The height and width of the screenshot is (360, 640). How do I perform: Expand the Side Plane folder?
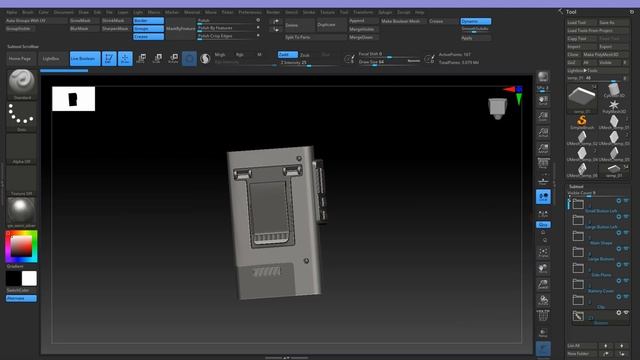coord(578,268)
